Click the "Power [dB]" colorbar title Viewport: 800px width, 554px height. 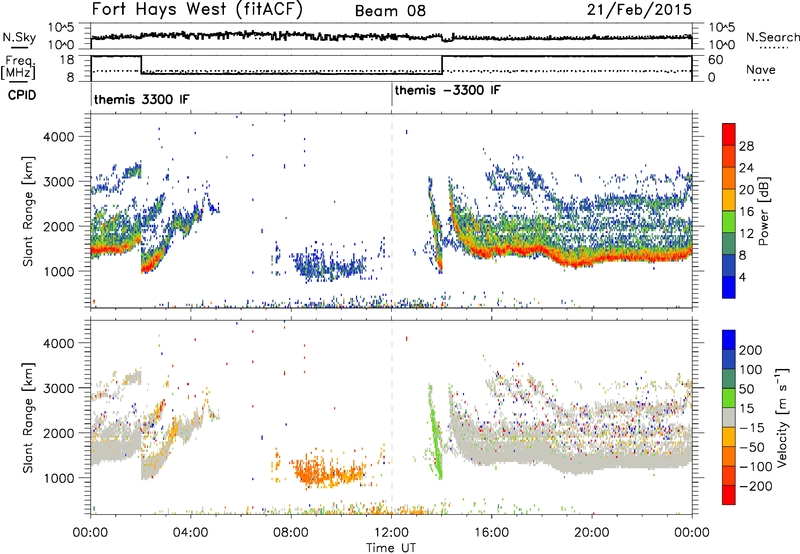[764, 211]
